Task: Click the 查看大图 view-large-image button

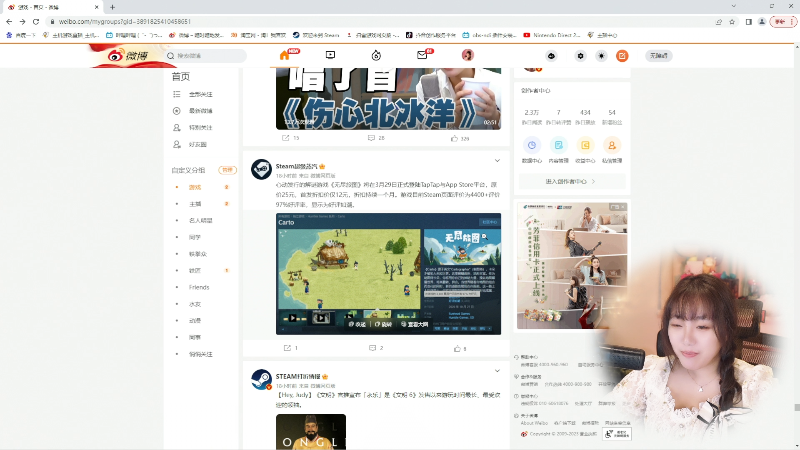Action: point(414,324)
